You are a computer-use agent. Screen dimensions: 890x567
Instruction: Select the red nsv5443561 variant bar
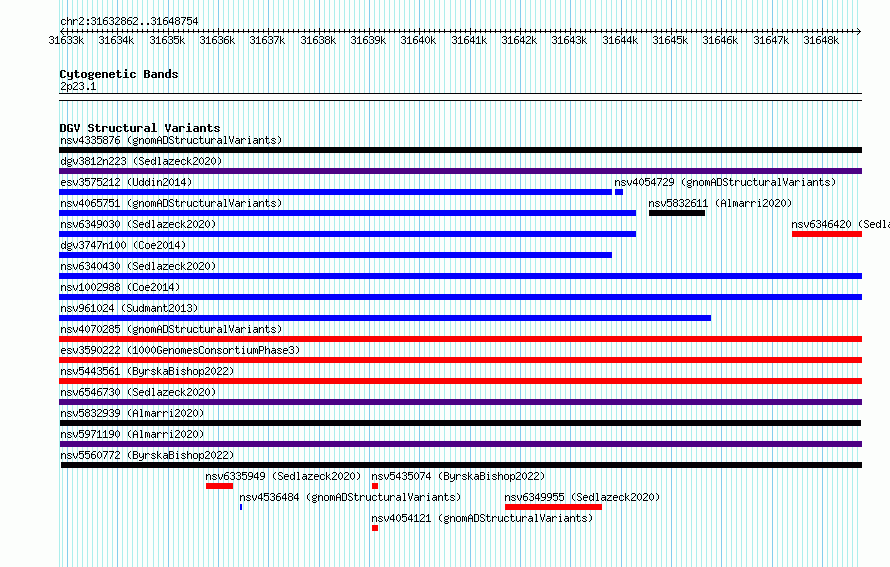point(460,381)
